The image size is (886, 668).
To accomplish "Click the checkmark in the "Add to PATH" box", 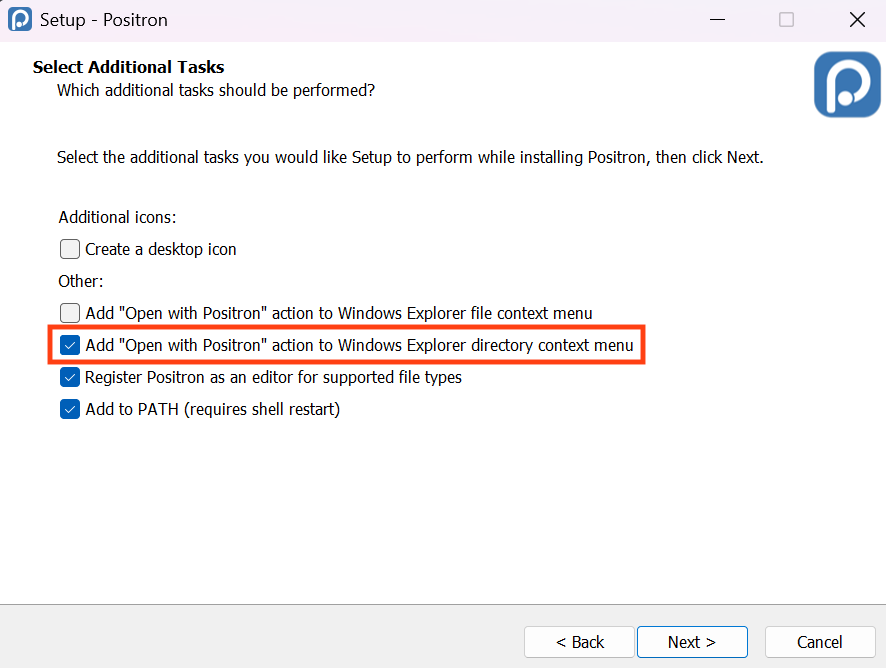I will (69, 409).
